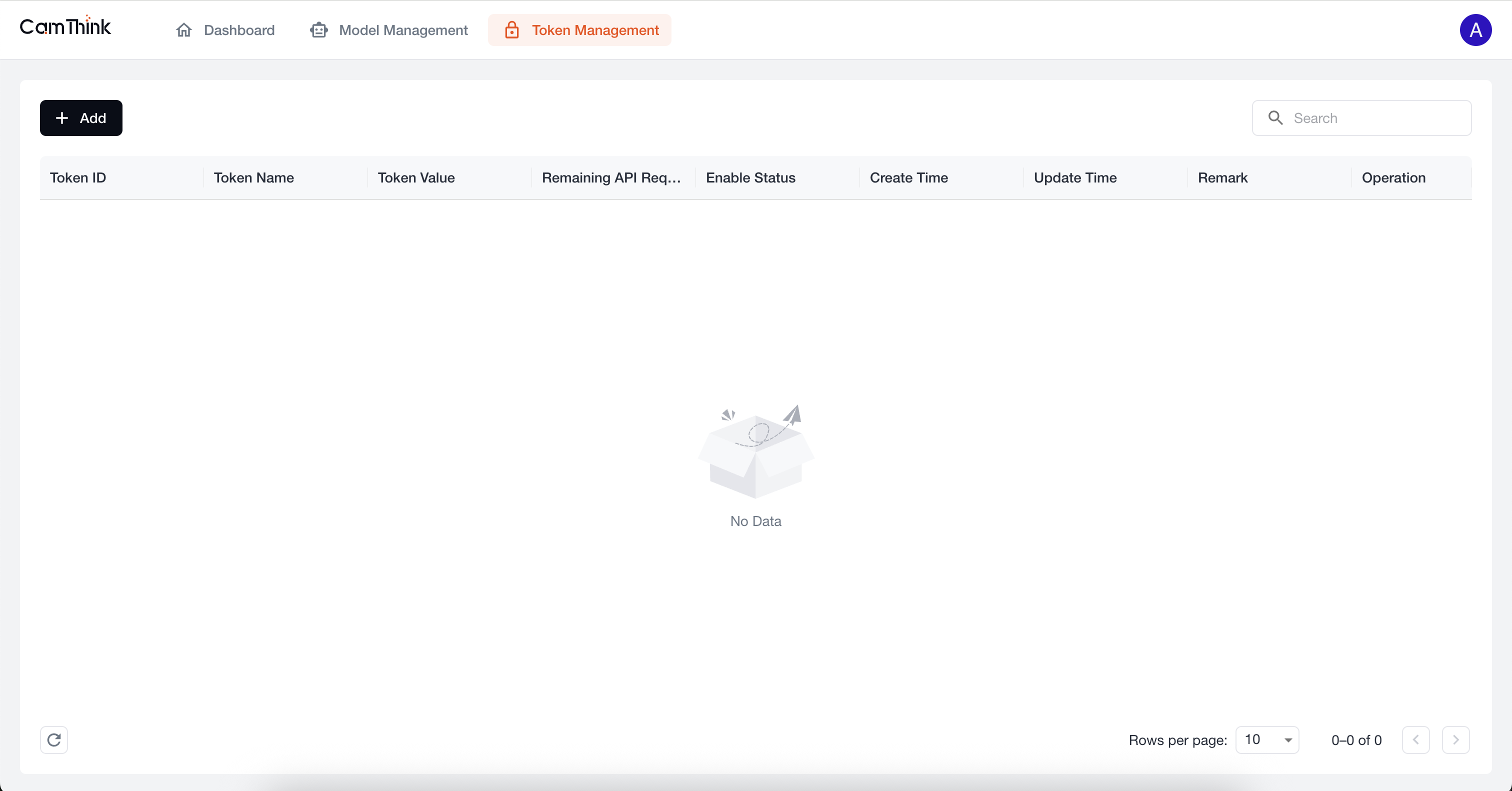Screen dimensions: 1512x791
Task: Click the Token Name column header
Action: click(x=254, y=178)
